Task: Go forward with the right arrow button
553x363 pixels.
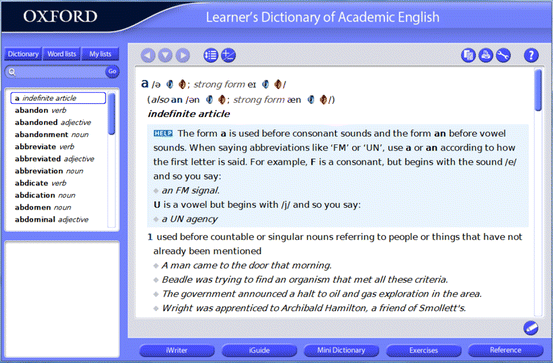Action: click(183, 55)
